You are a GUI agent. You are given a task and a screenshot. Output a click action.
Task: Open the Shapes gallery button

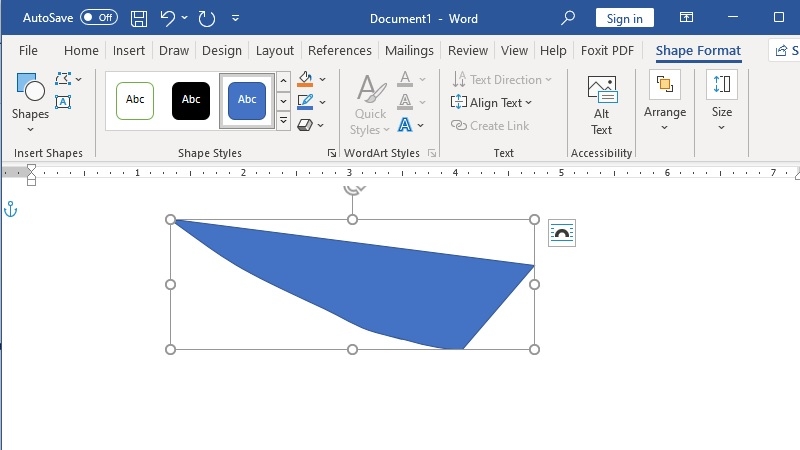[x=30, y=102]
